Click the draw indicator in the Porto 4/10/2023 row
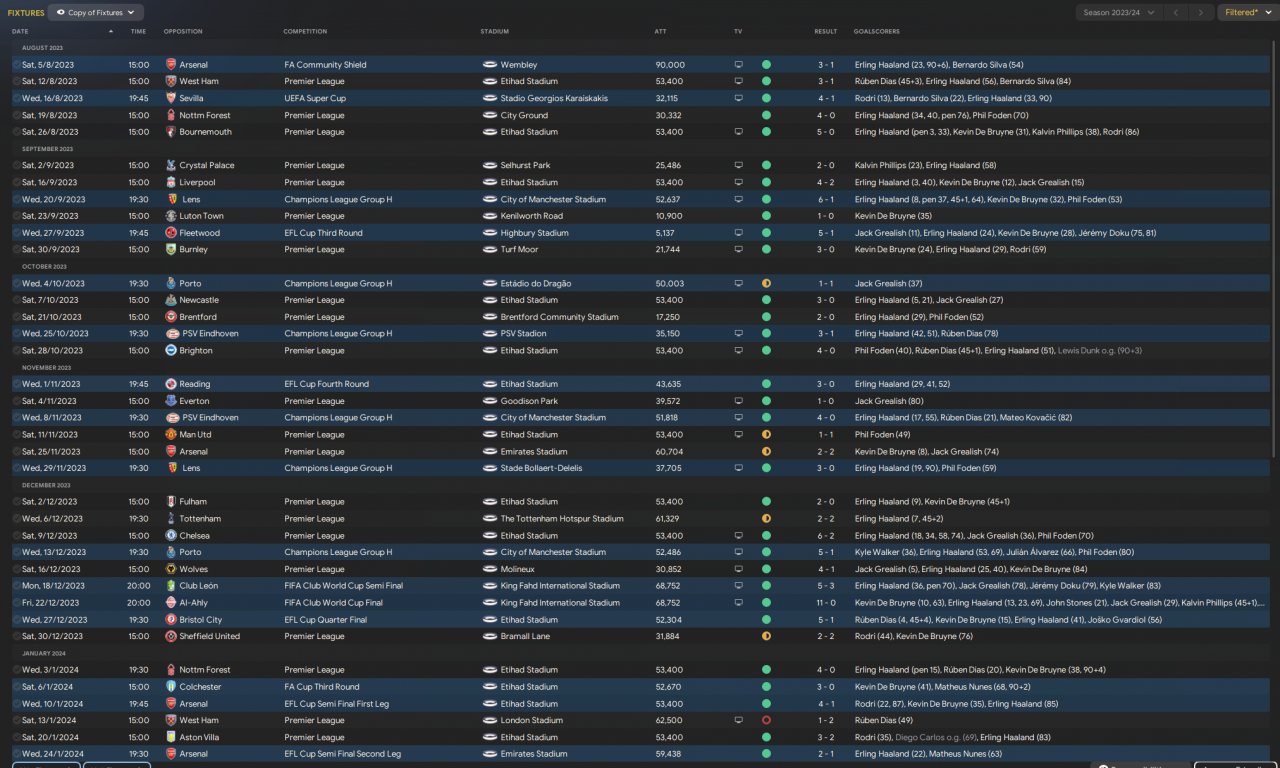 pyautogui.click(x=766, y=283)
